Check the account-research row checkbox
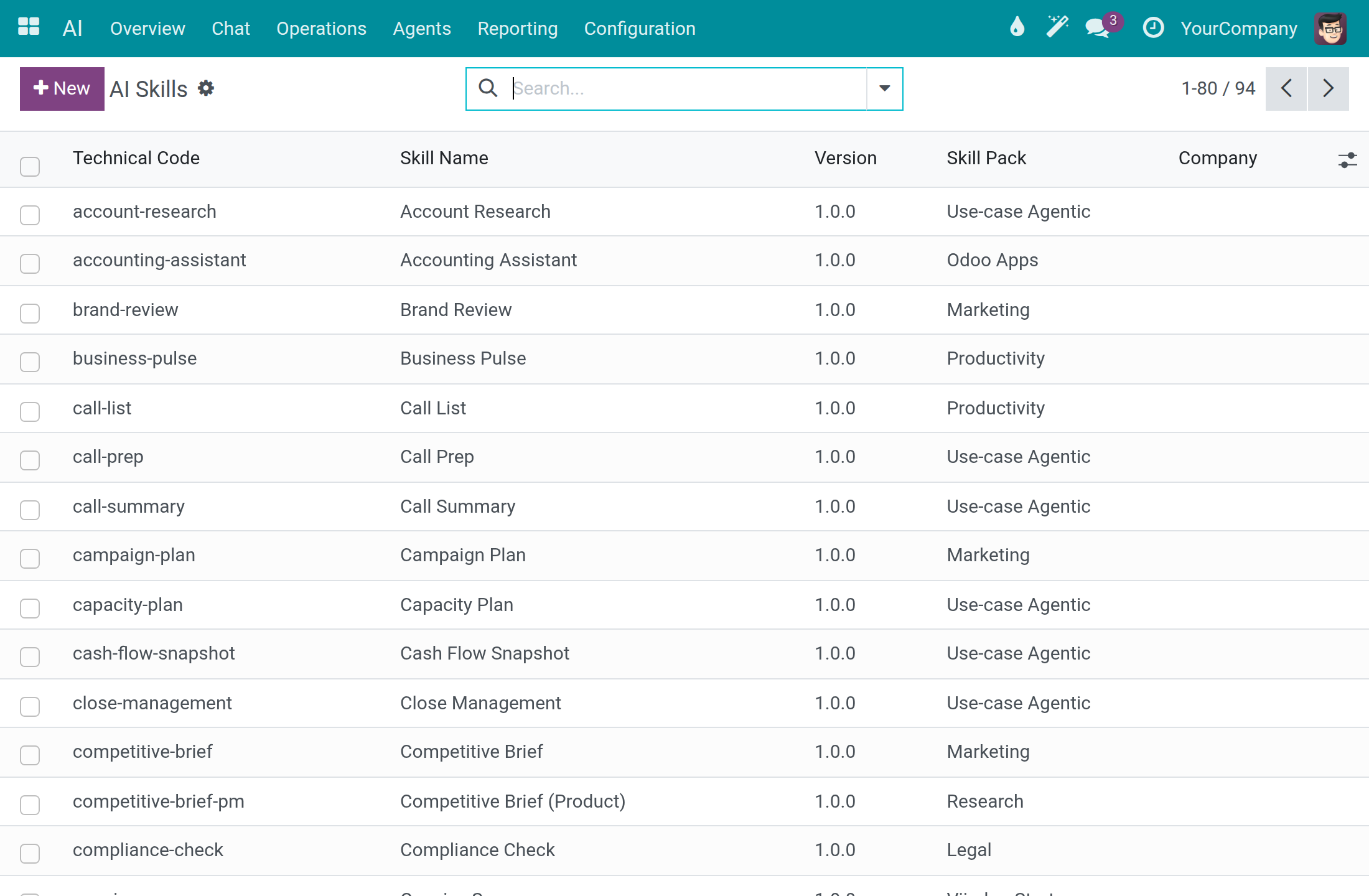 (30, 215)
